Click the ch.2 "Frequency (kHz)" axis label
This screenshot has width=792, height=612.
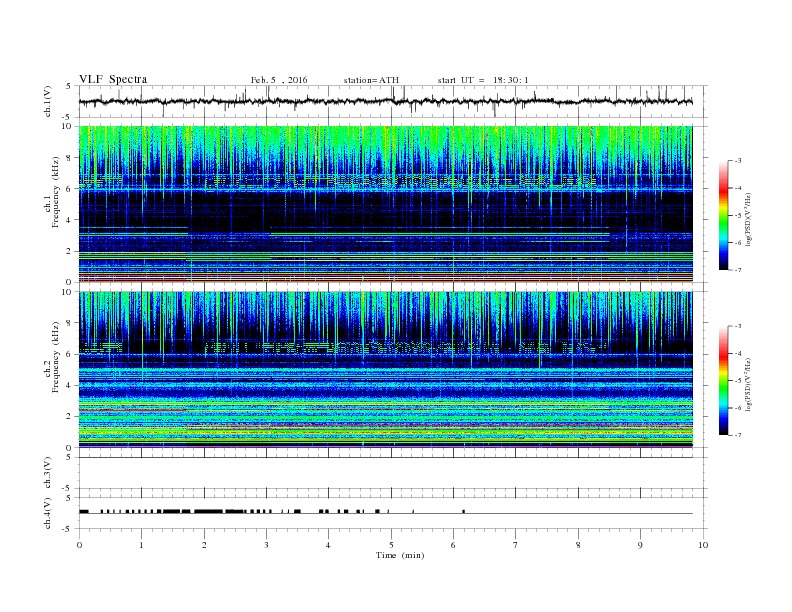[56, 357]
